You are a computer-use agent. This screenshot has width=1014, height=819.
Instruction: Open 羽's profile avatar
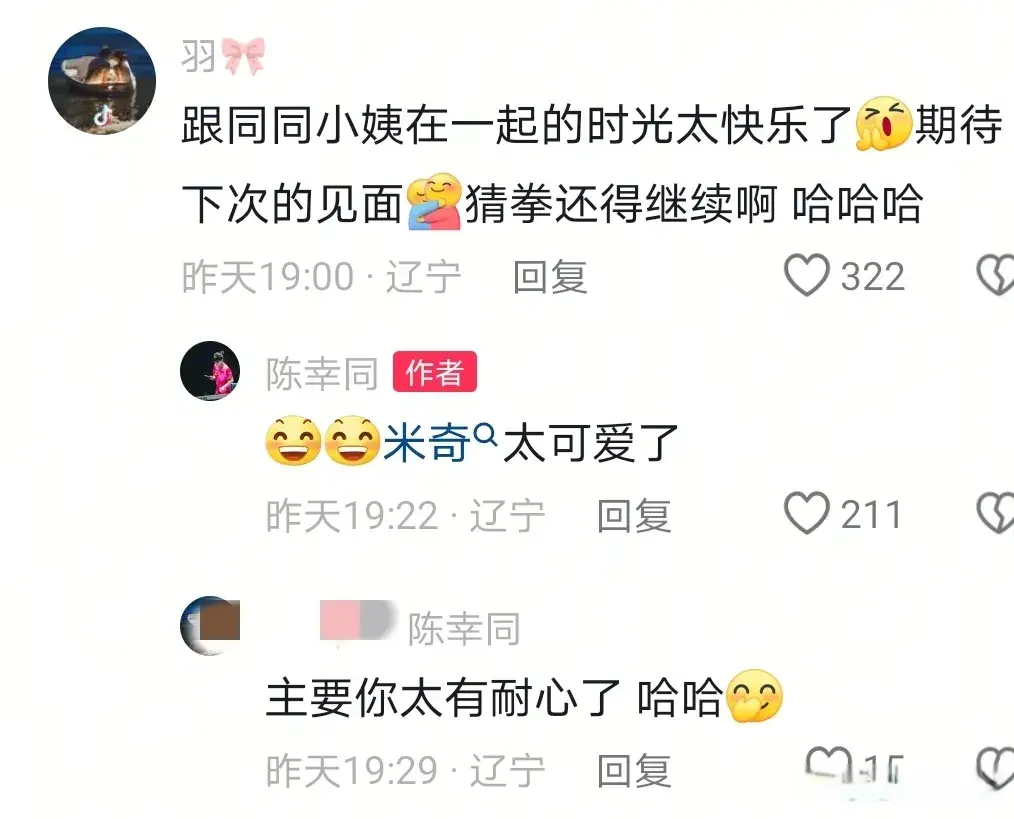[102, 80]
